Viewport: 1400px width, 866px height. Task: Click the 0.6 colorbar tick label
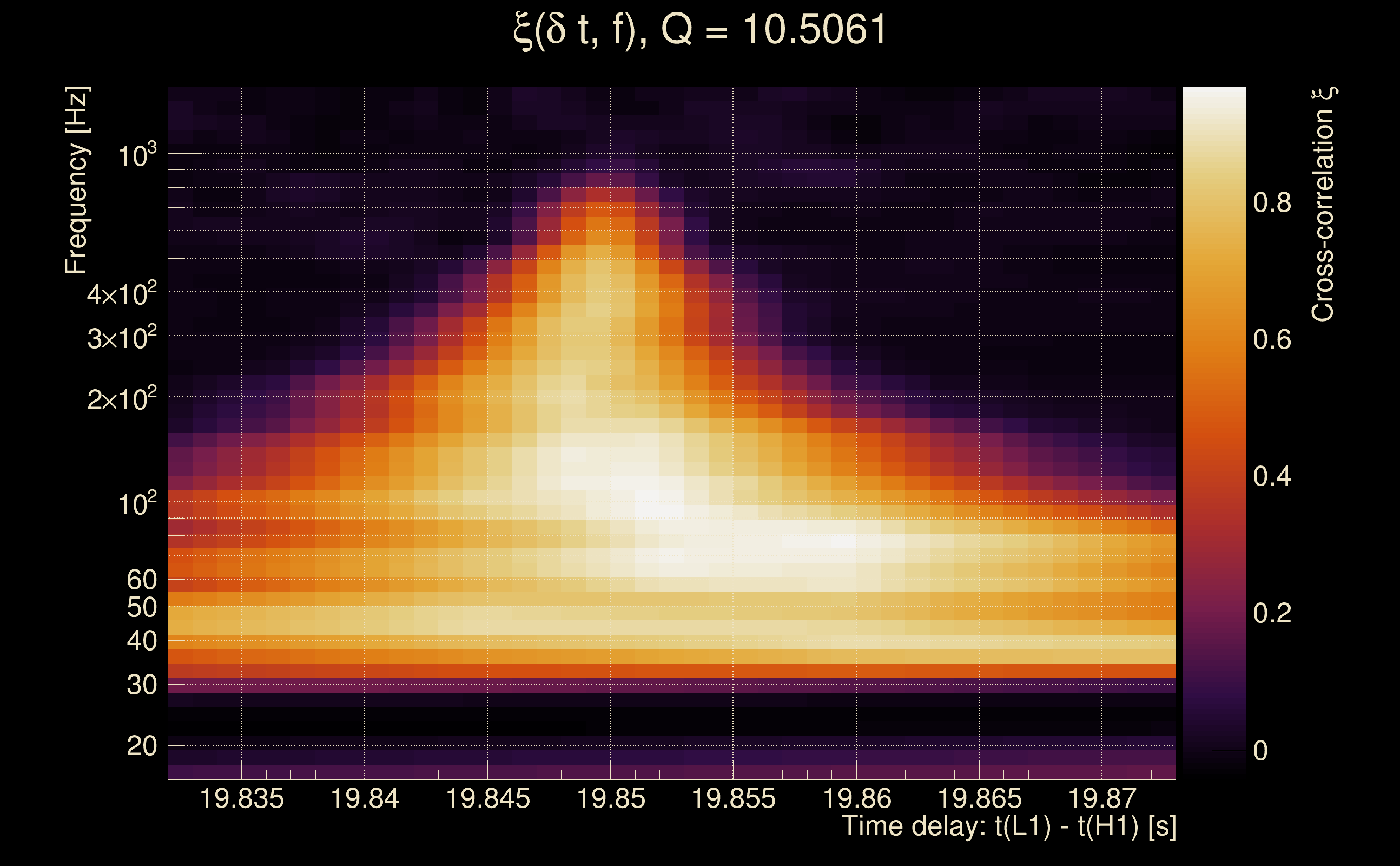(x=1272, y=340)
